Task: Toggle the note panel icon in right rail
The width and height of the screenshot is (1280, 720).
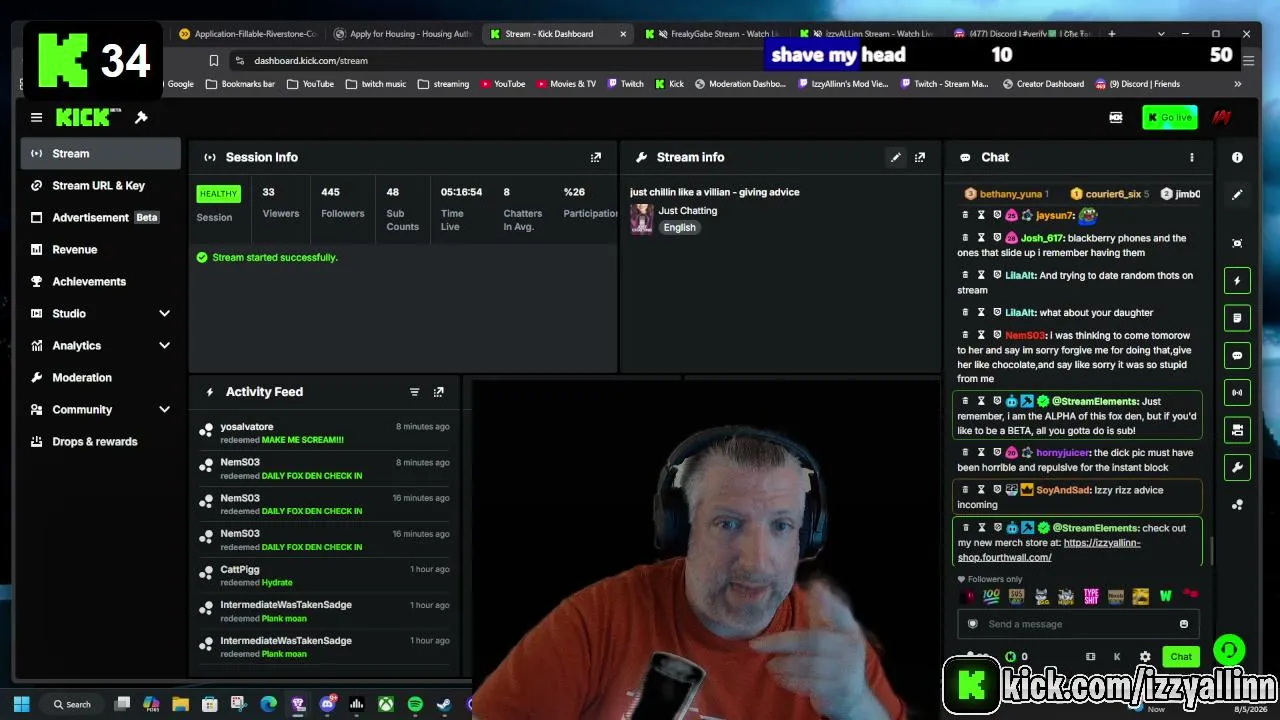Action: [x=1237, y=318]
